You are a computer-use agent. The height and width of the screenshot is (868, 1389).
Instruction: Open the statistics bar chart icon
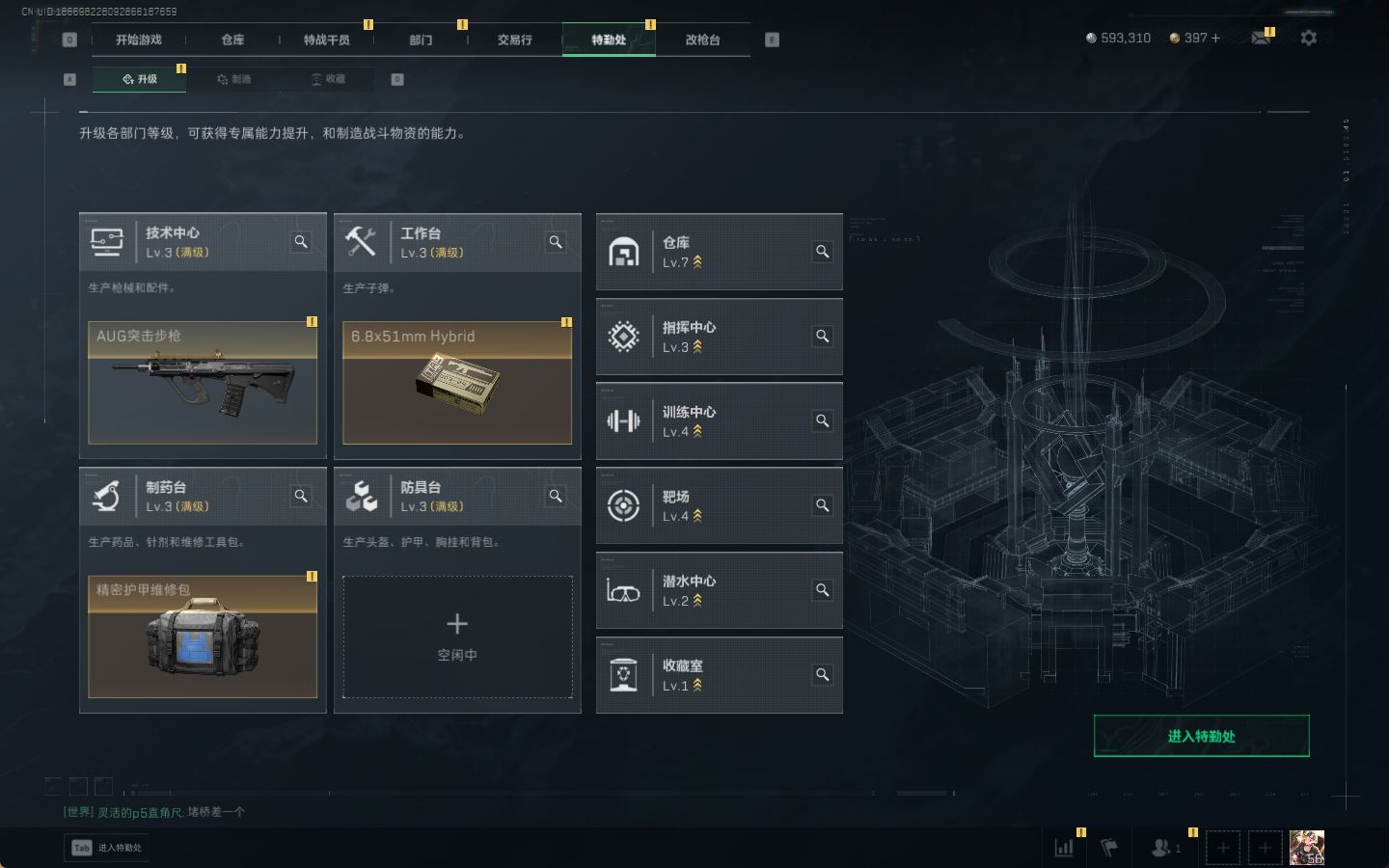pos(1064,848)
